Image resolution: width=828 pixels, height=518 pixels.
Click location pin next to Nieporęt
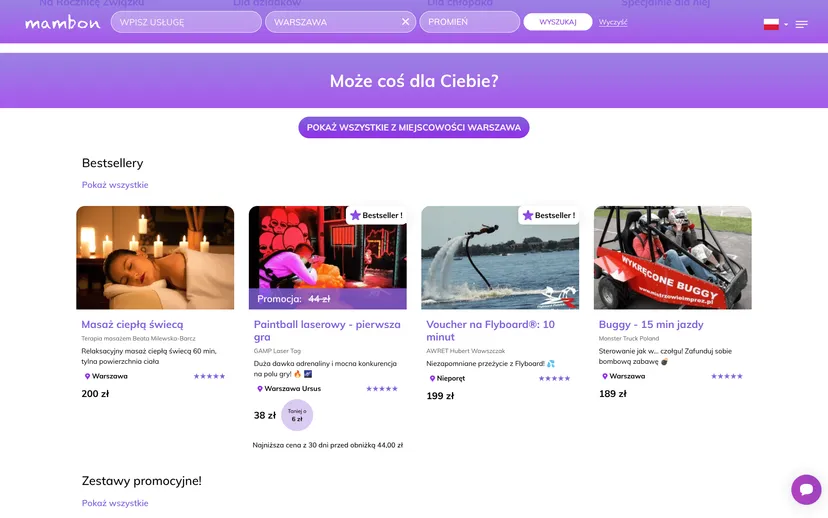pyautogui.click(x=432, y=379)
